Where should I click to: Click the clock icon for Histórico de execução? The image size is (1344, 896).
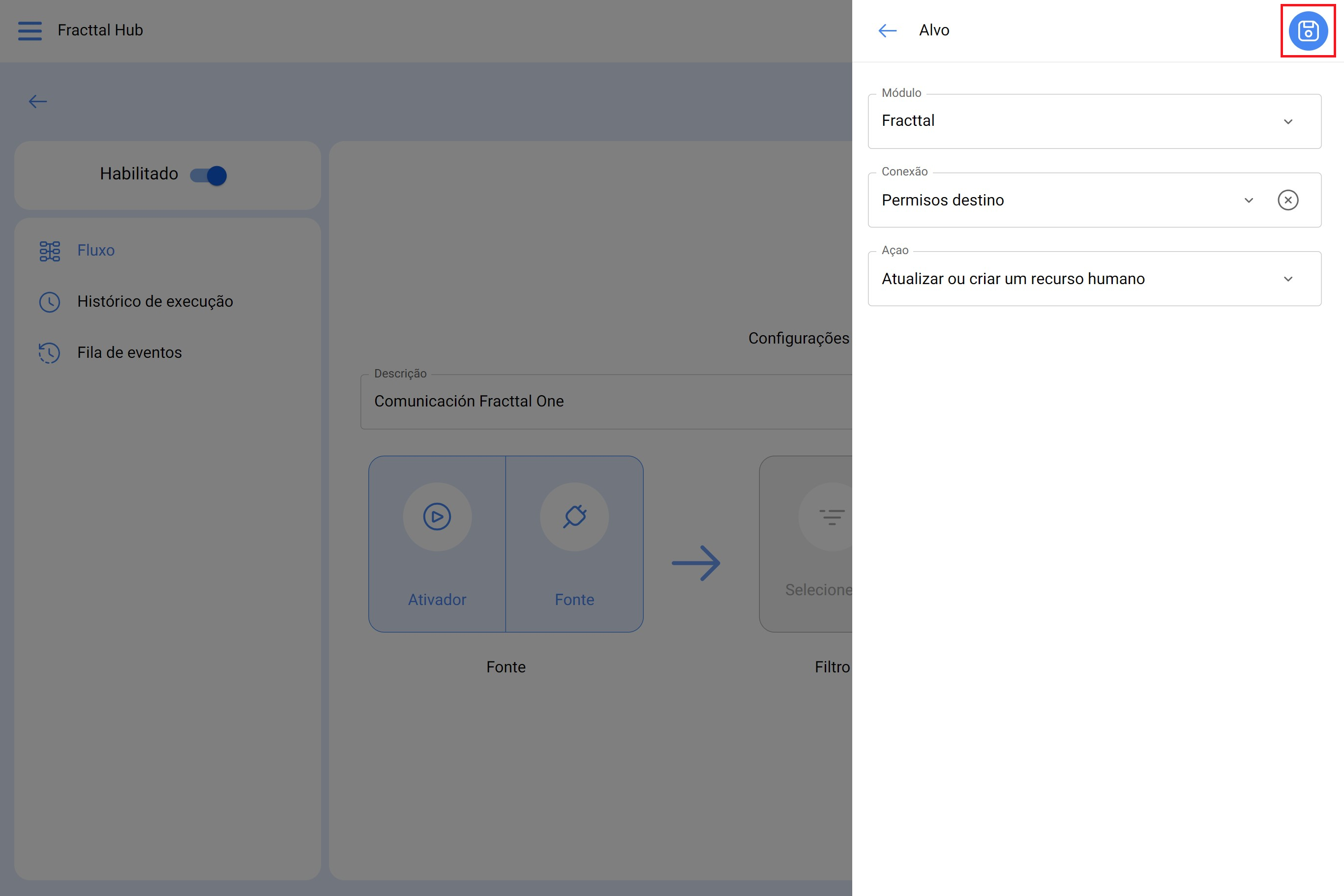(x=50, y=302)
